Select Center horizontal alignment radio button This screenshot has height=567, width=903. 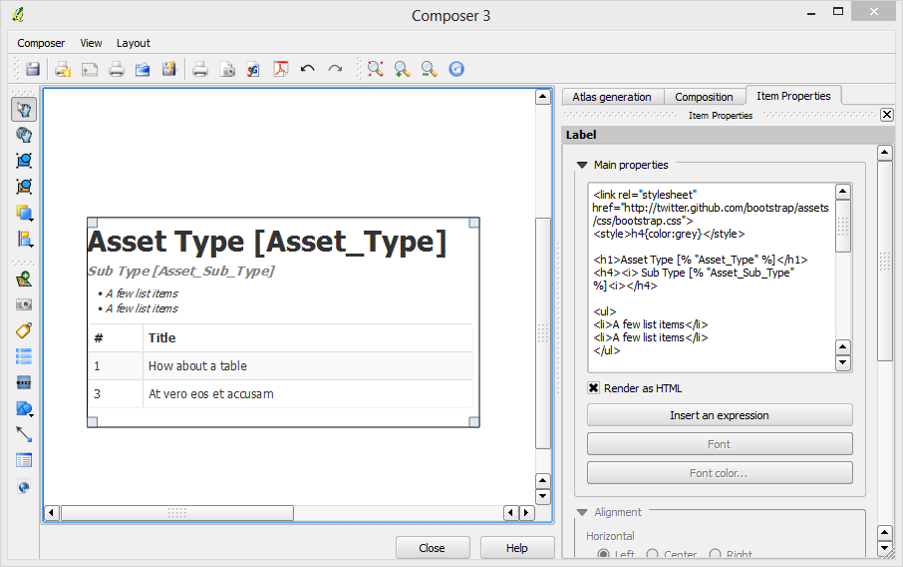(653, 554)
